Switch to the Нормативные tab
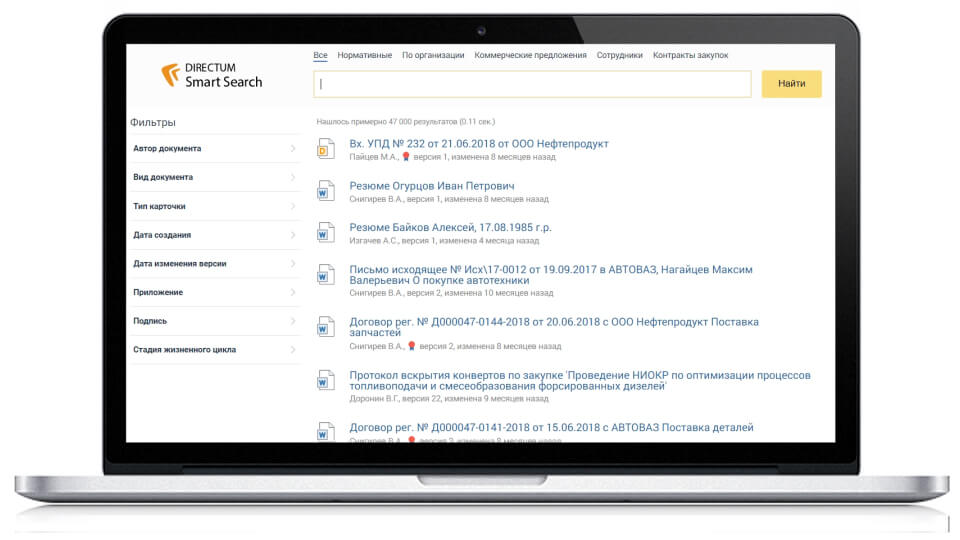This screenshot has height=540, width=960. [364, 55]
